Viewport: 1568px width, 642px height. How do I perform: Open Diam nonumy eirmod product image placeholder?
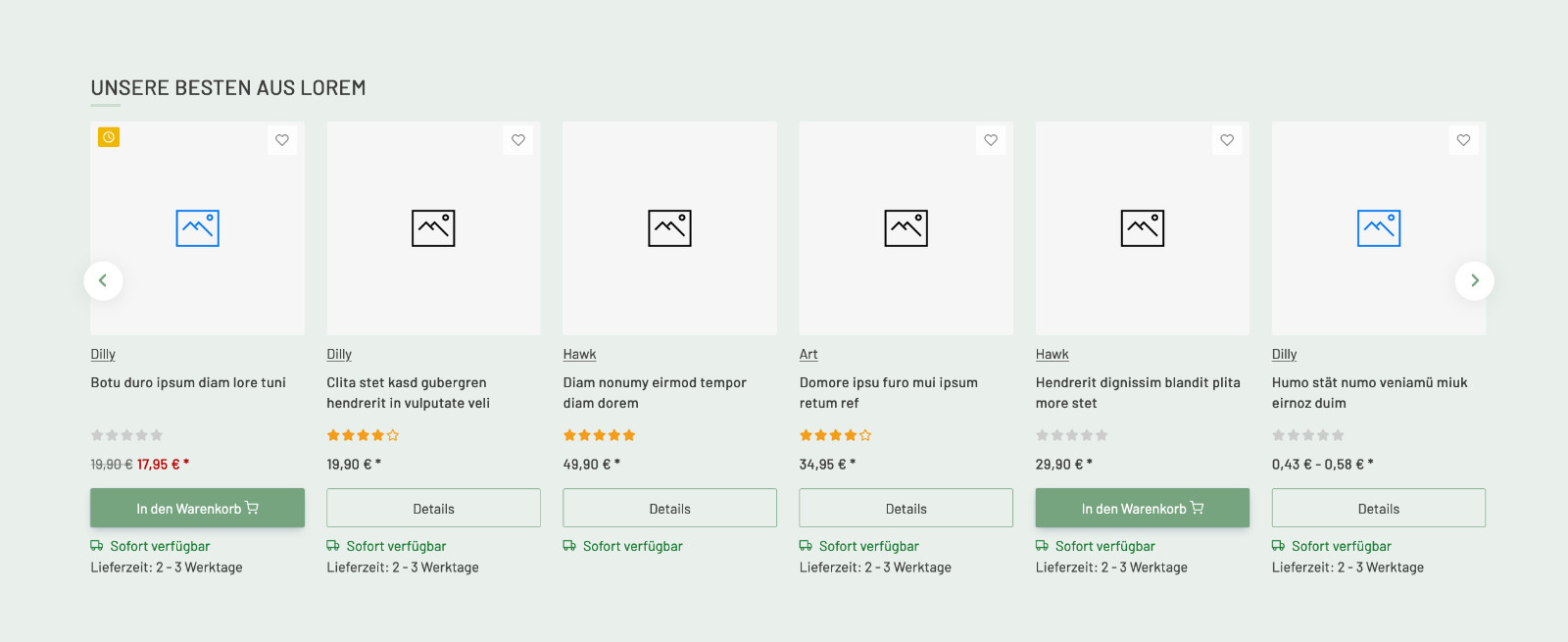[670, 228]
